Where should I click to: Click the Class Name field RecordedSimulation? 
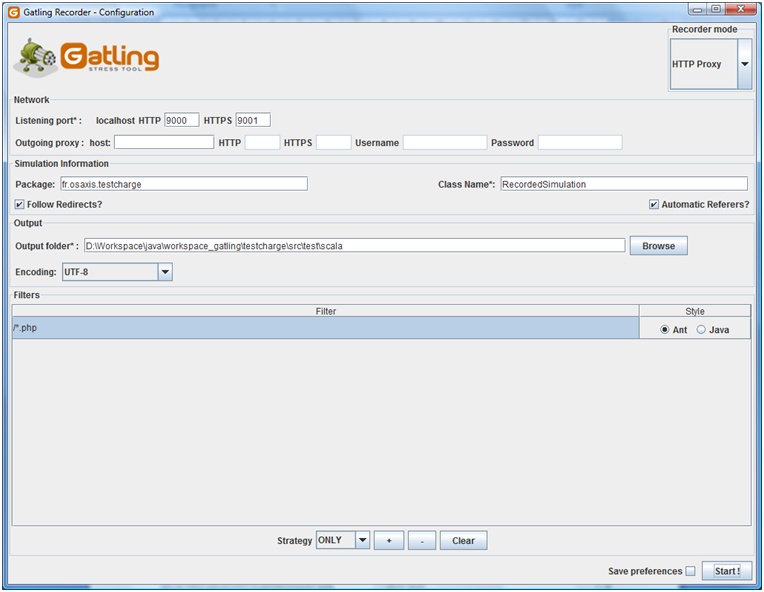click(624, 184)
